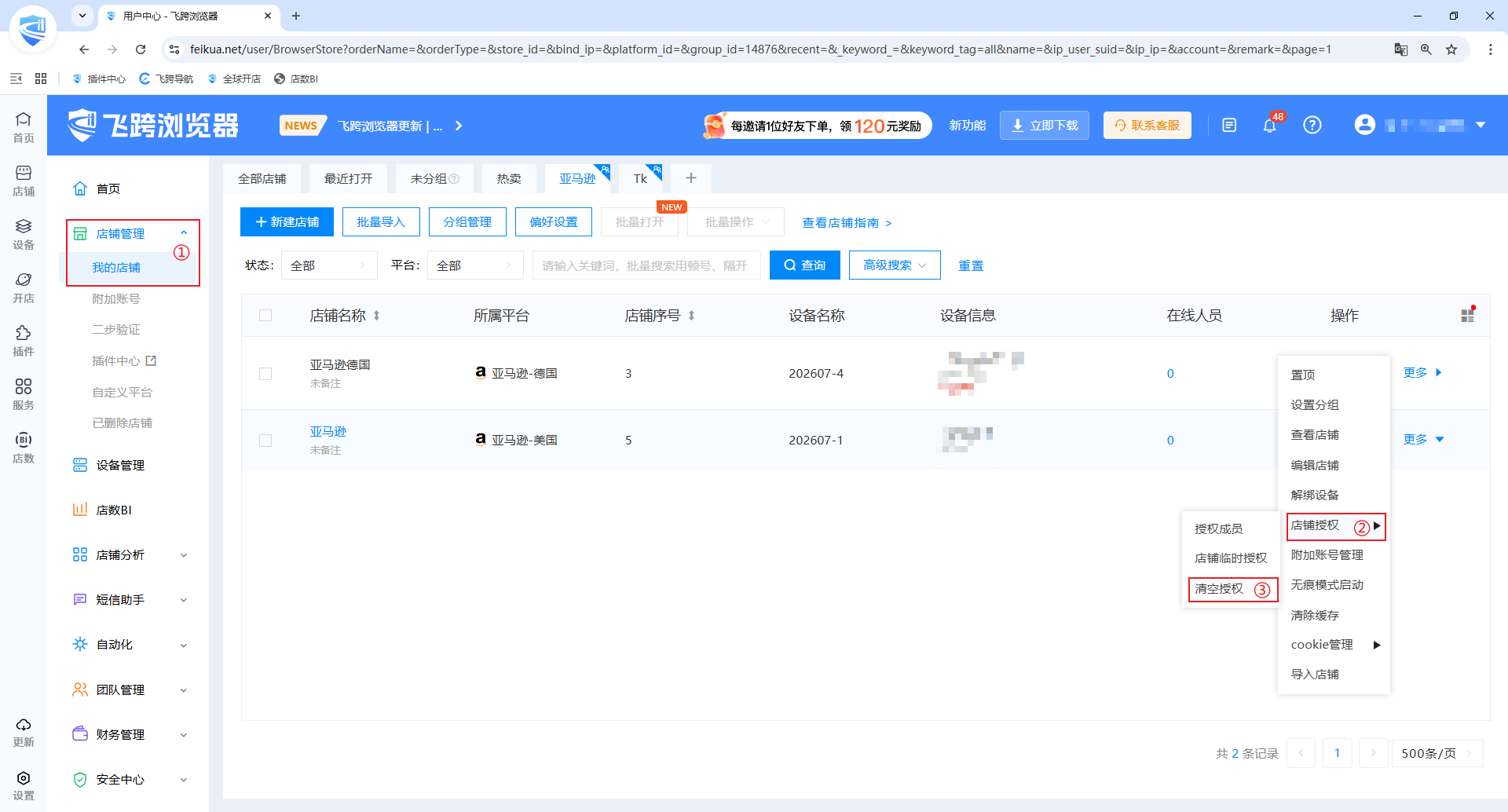Choose 解绑设备 from the context menu

click(x=1315, y=495)
